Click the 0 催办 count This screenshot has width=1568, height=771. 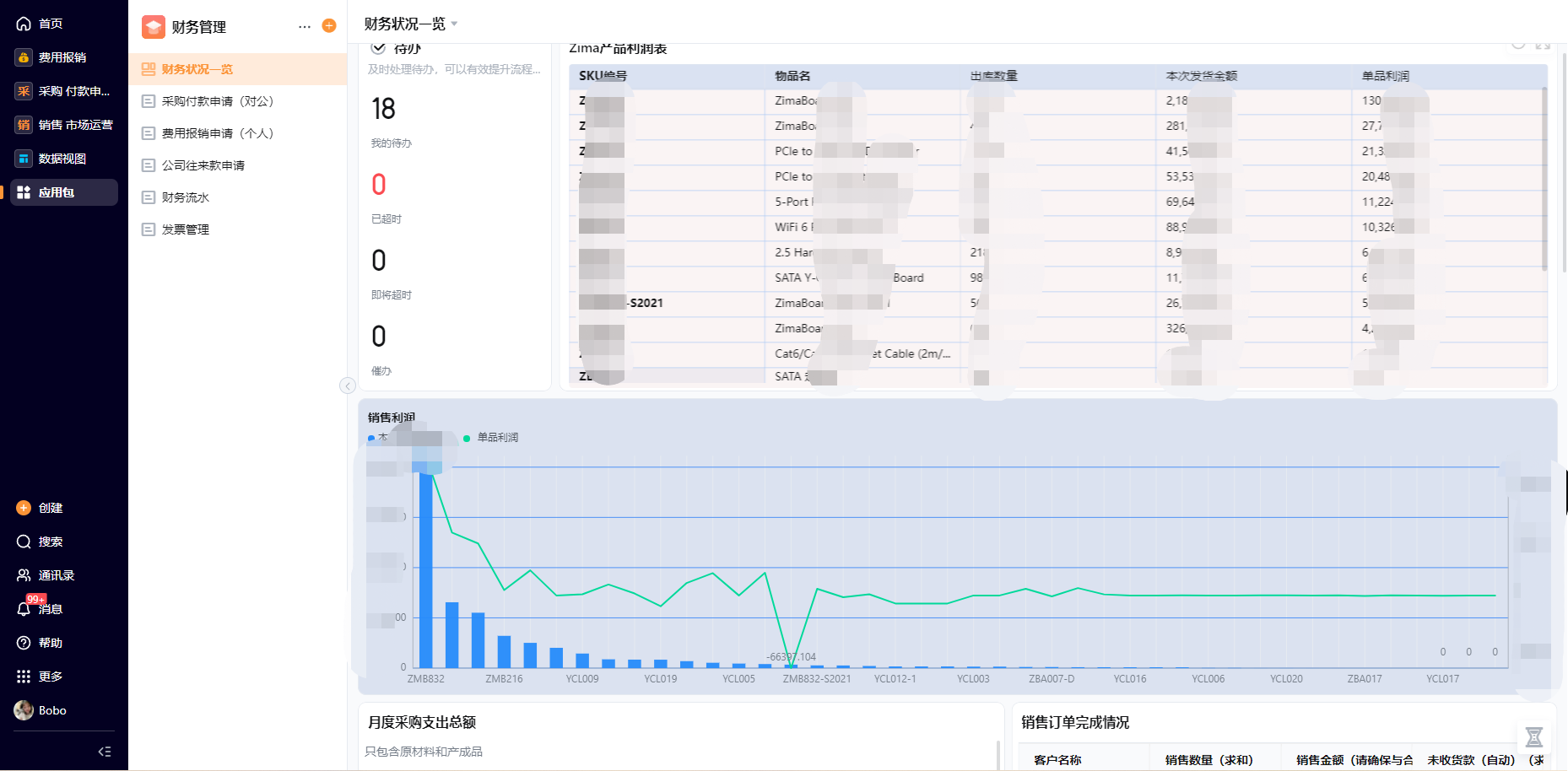pos(379,337)
